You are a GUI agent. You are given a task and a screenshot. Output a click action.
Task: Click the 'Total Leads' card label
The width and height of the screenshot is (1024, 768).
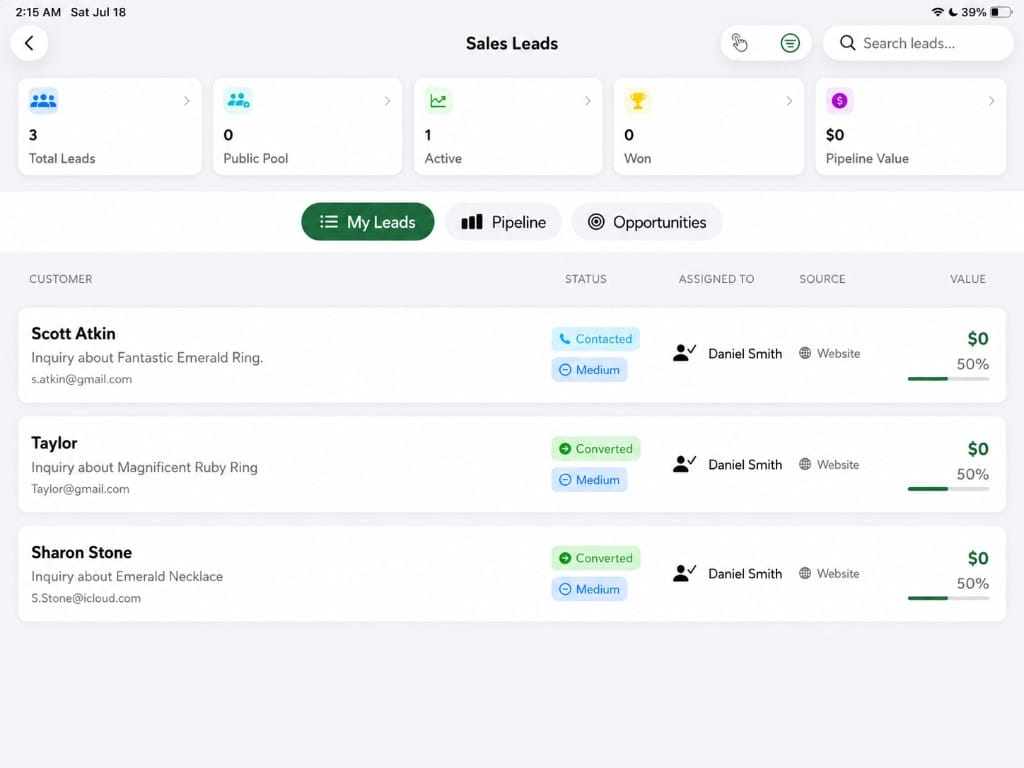62,159
